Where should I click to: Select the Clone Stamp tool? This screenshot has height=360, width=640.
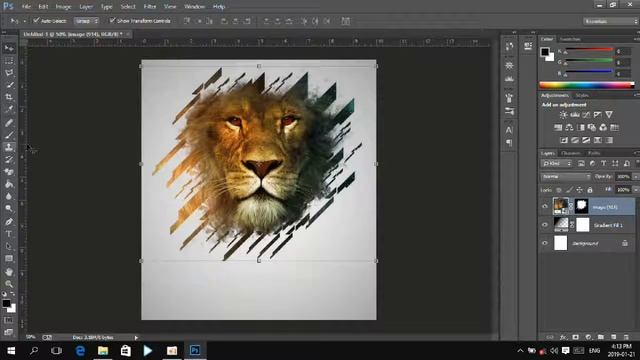click(9, 147)
